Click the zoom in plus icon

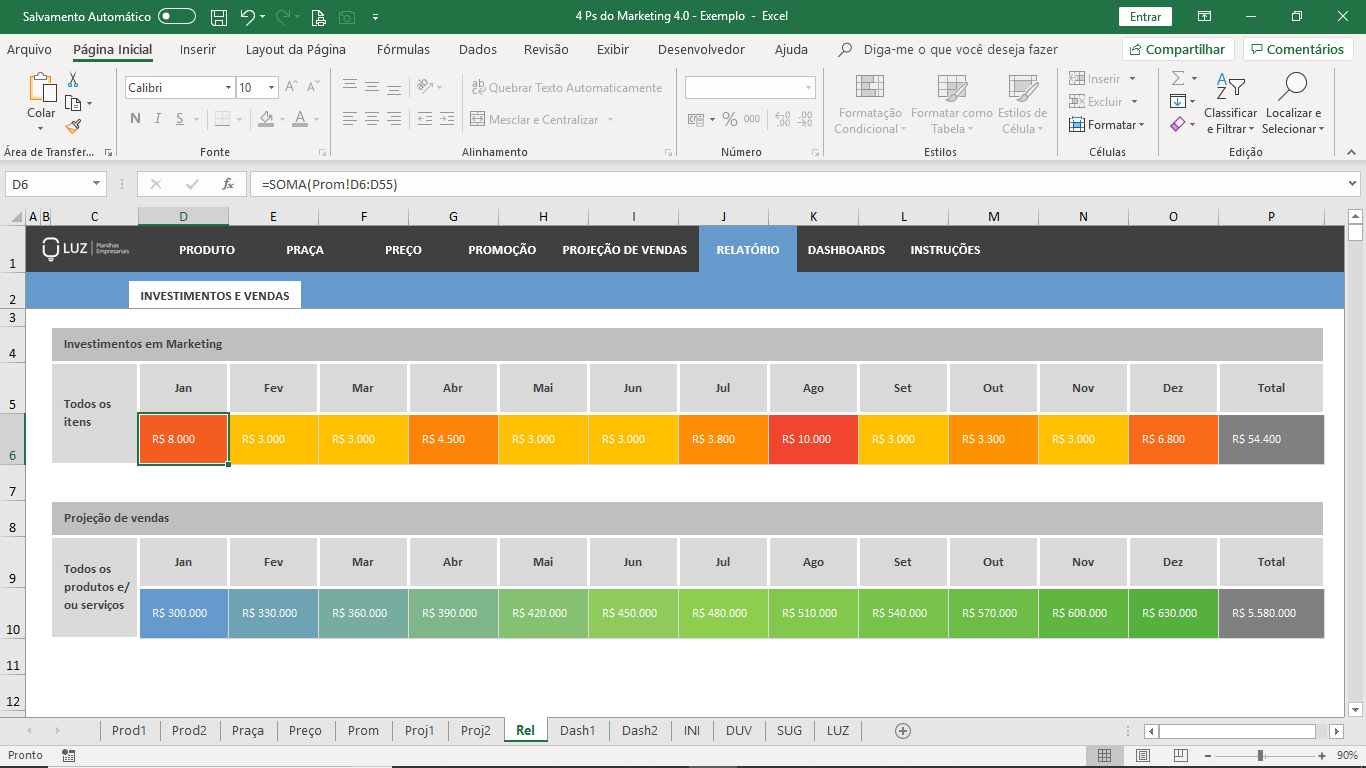click(1322, 755)
